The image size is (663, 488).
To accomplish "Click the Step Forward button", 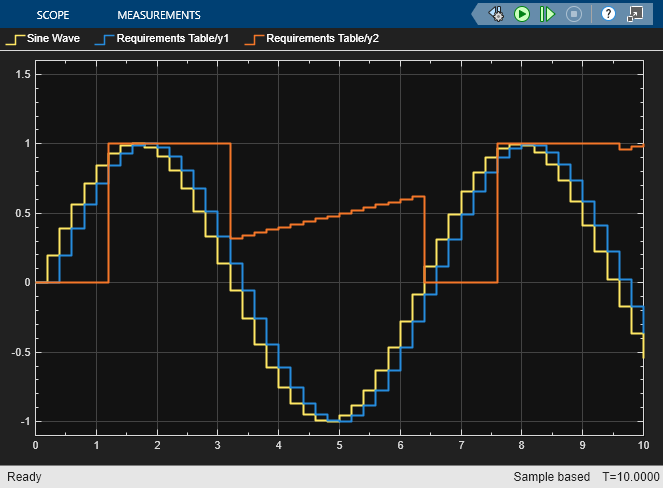I will (x=548, y=14).
